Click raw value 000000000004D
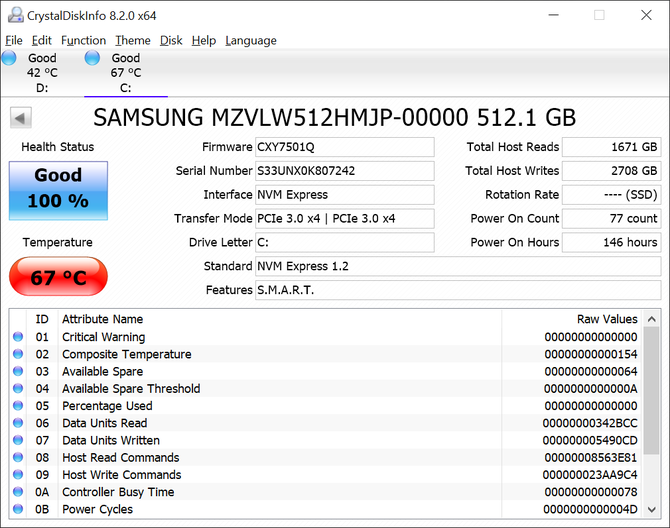This screenshot has height=528, width=670. click(x=591, y=509)
